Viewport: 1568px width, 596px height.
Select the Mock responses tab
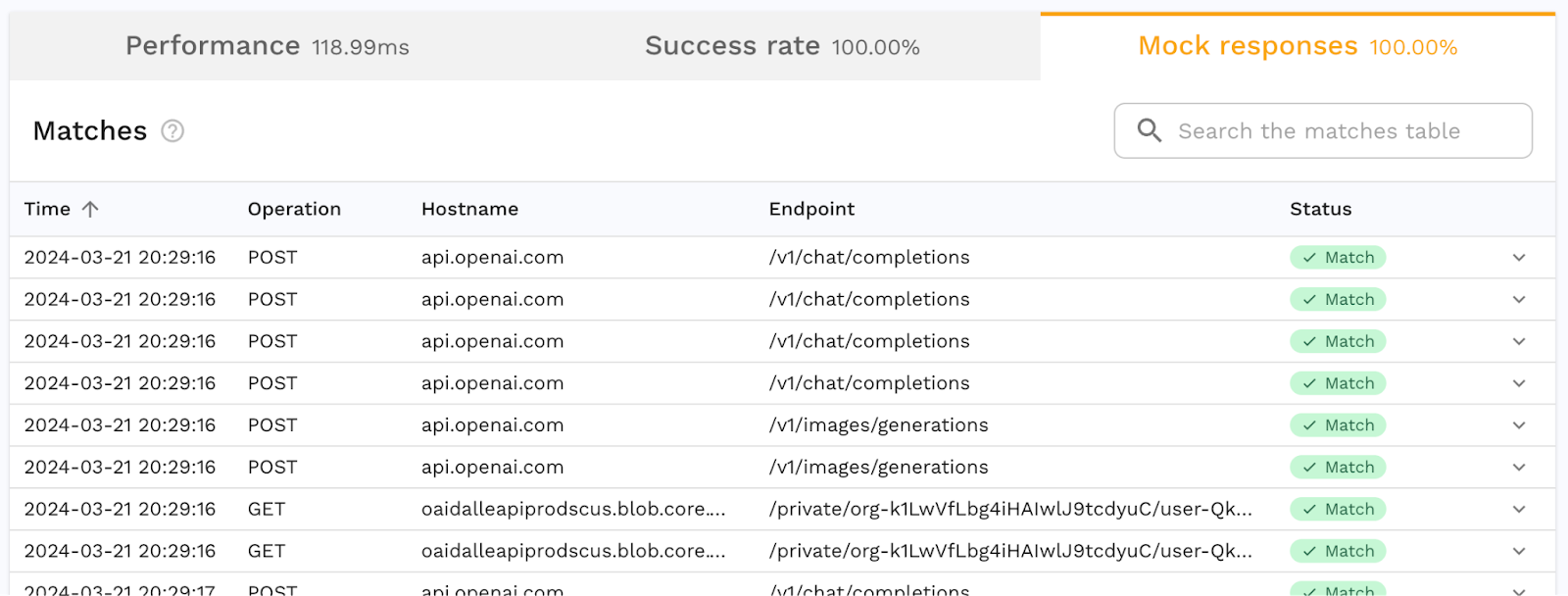coord(1298,46)
